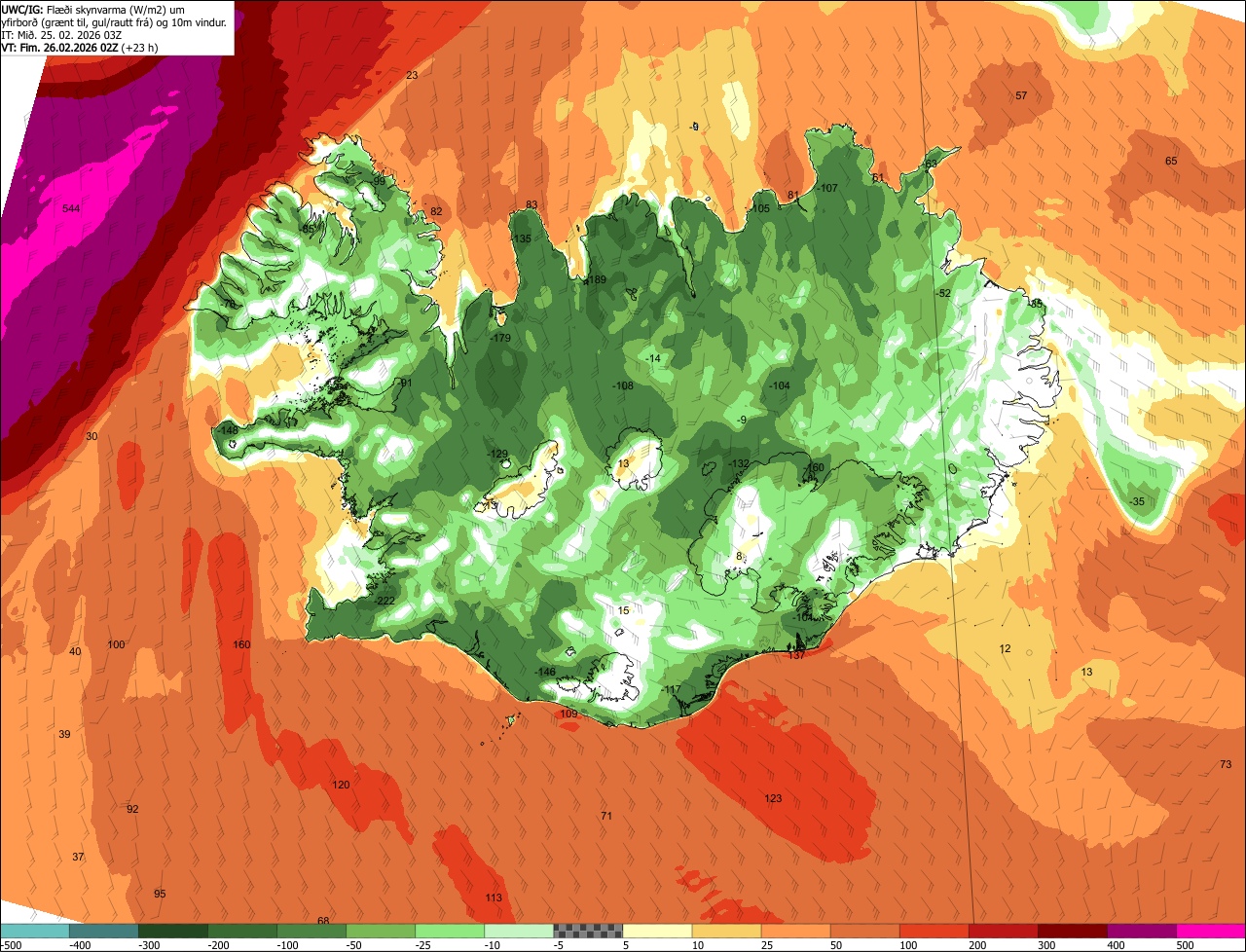Select the -117 value on the south coast

(x=671, y=690)
